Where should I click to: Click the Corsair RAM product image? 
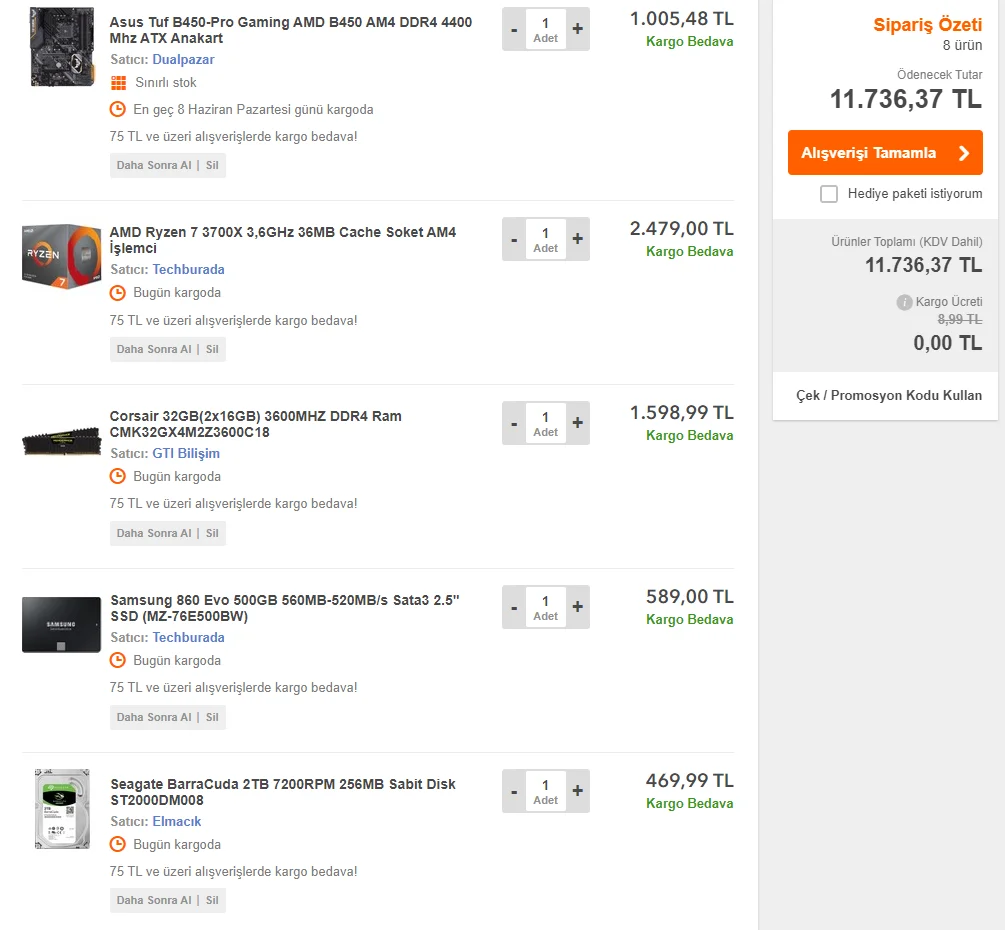click(62, 441)
